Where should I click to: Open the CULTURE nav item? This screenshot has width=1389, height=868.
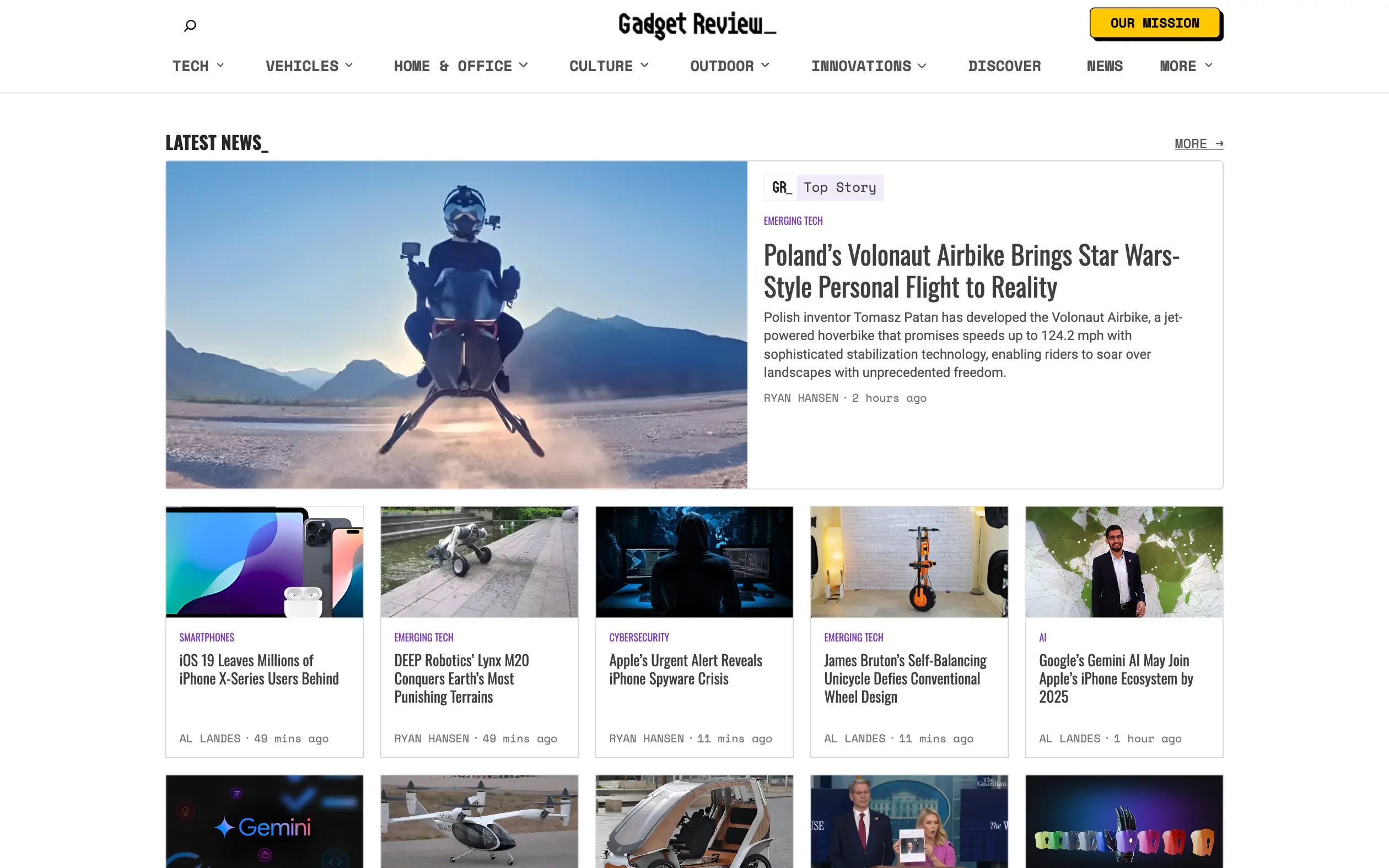(x=601, y=66)
